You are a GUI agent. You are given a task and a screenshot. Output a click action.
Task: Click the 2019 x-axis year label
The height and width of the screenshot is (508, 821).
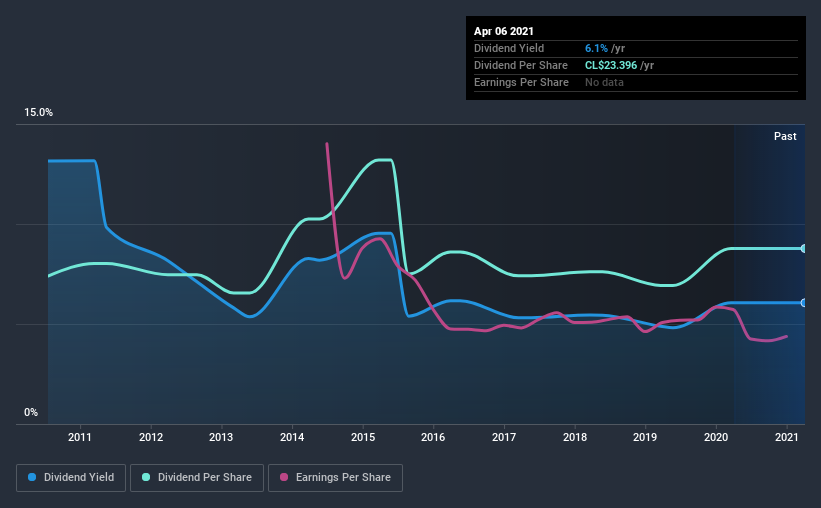[x=645, y=437]
